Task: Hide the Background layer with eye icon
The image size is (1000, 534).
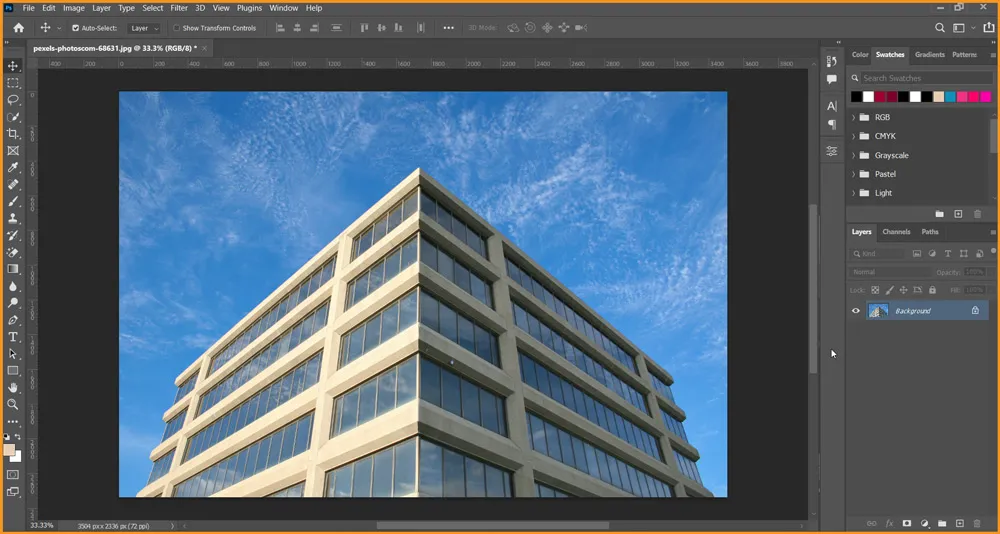Action: (x=855, y=311)
